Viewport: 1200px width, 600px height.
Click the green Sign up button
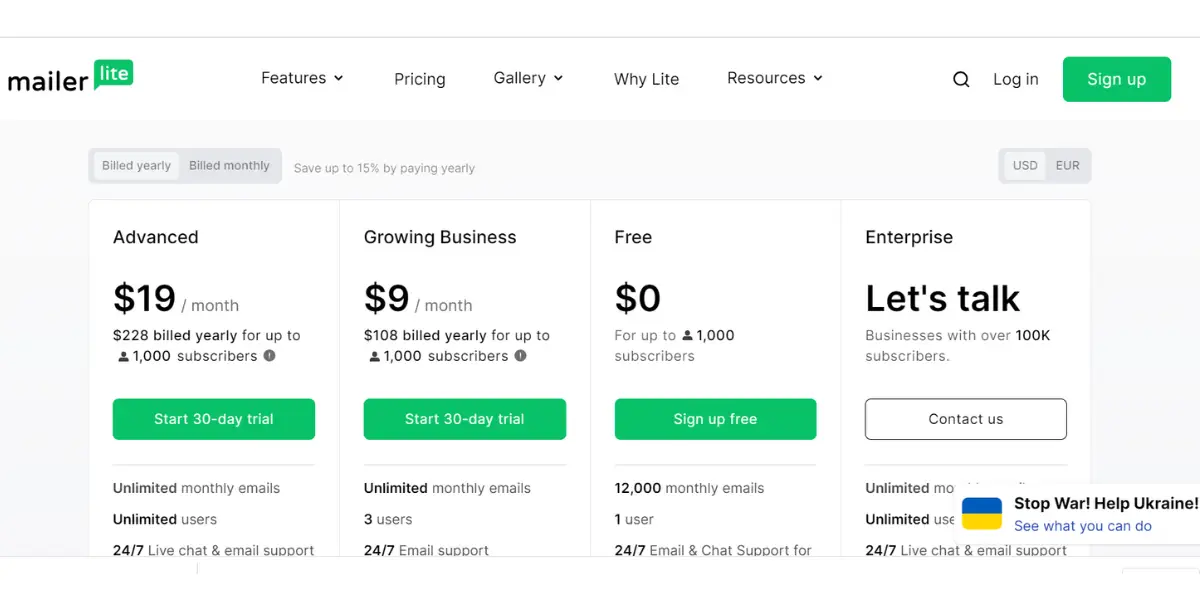coord(1116,79)
